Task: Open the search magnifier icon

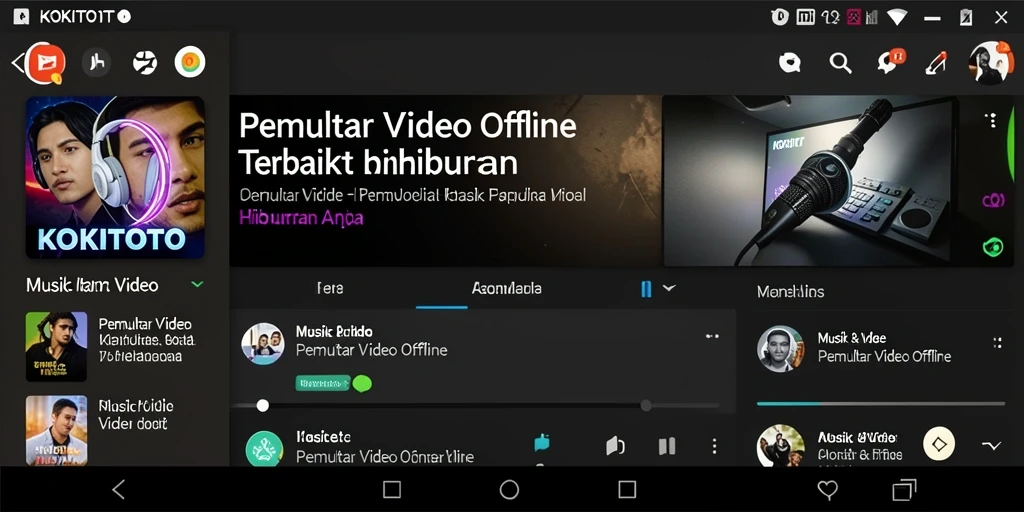Action: (840, 63)
